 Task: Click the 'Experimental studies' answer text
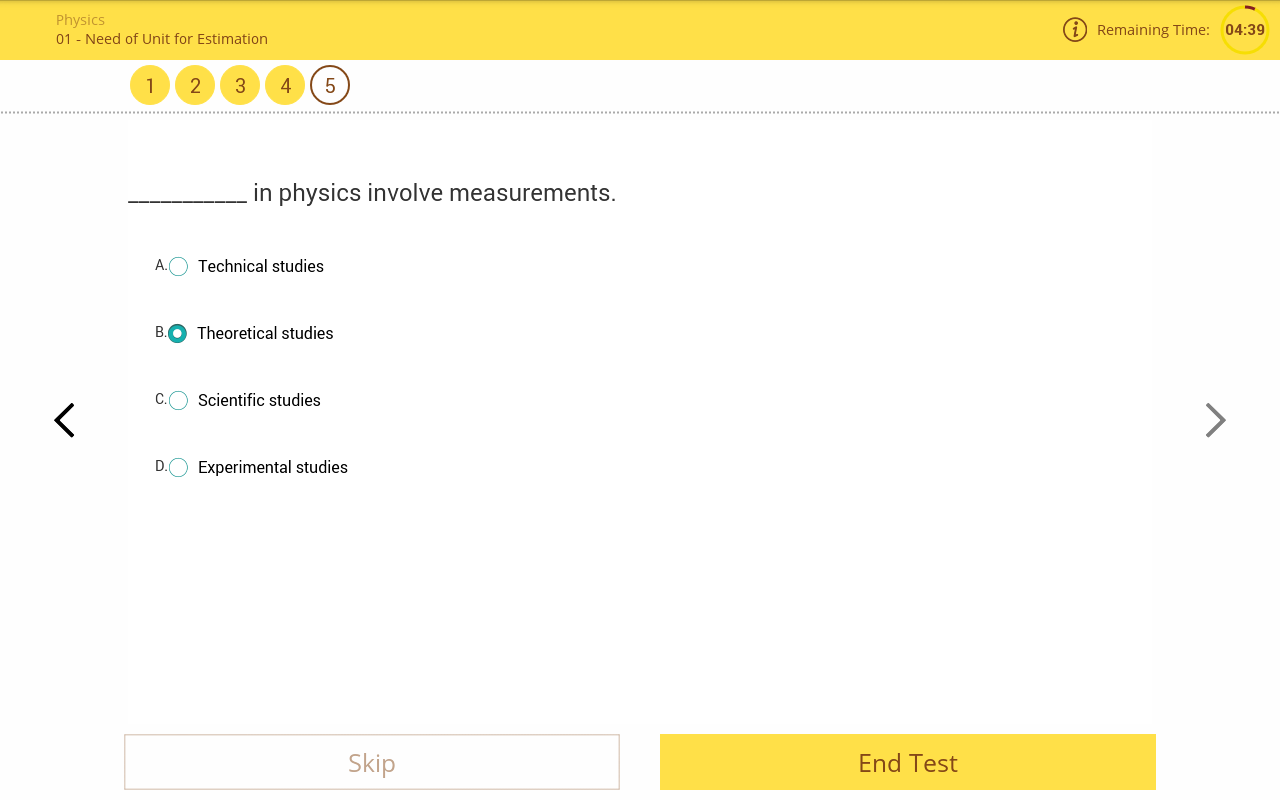[x=273, y=467]
